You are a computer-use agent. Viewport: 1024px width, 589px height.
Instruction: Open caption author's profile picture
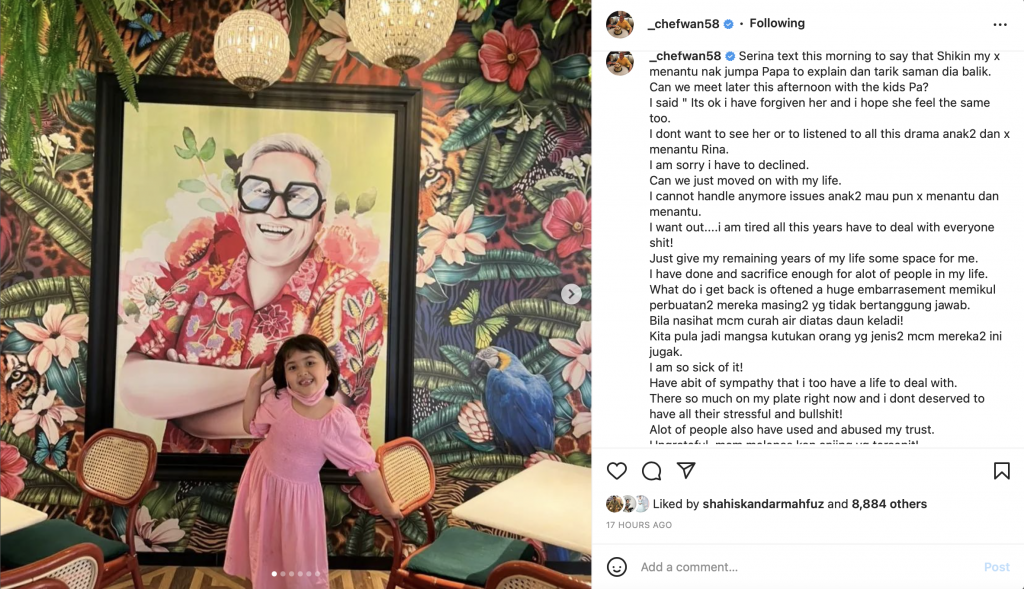click(620, 63)
